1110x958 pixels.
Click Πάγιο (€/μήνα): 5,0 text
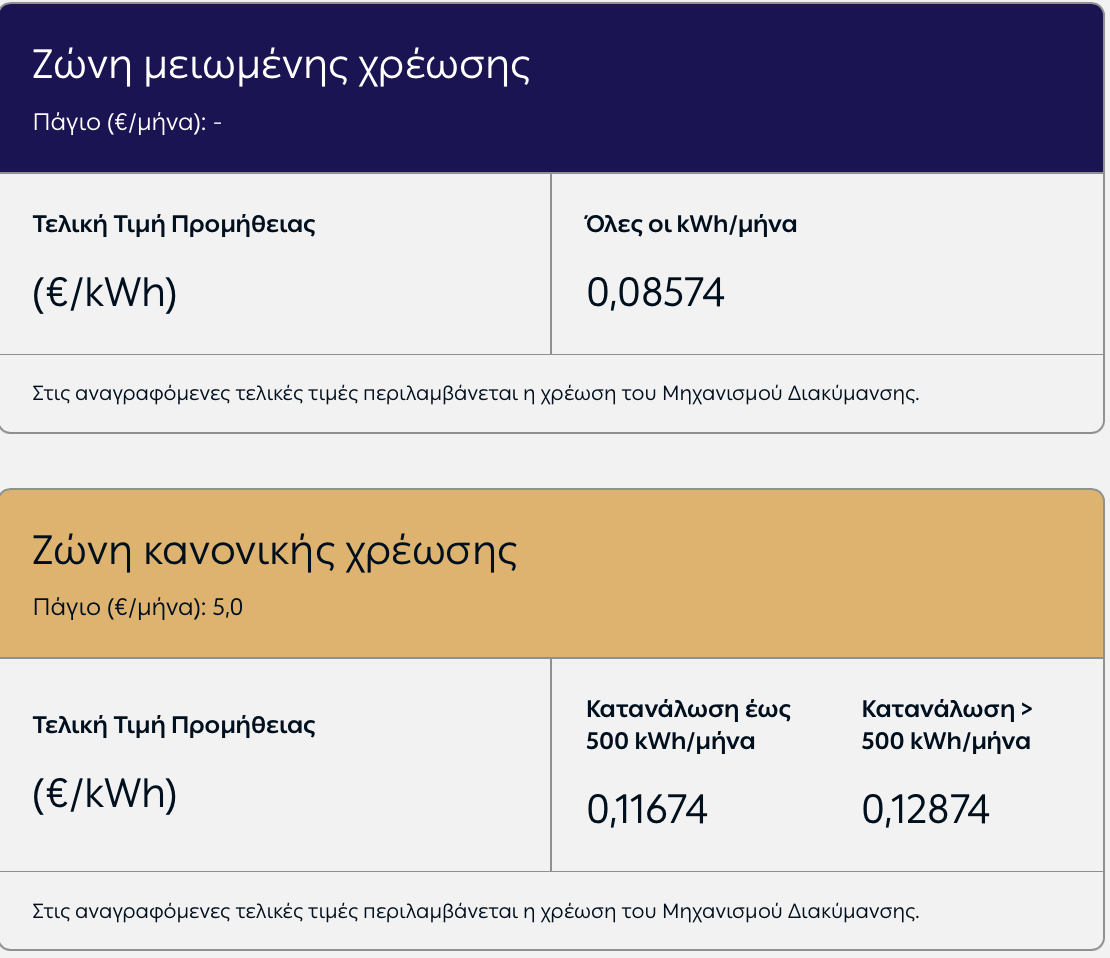[138, 608]
